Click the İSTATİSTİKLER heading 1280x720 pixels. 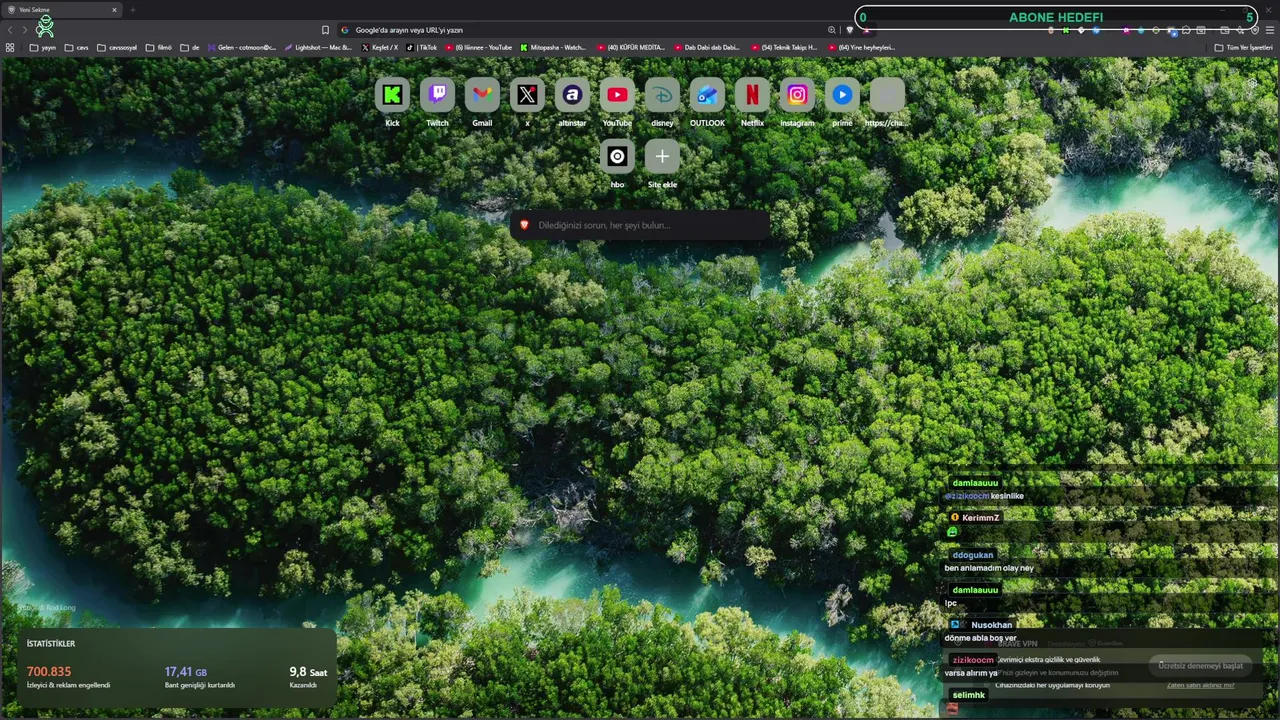coord(51,644)
